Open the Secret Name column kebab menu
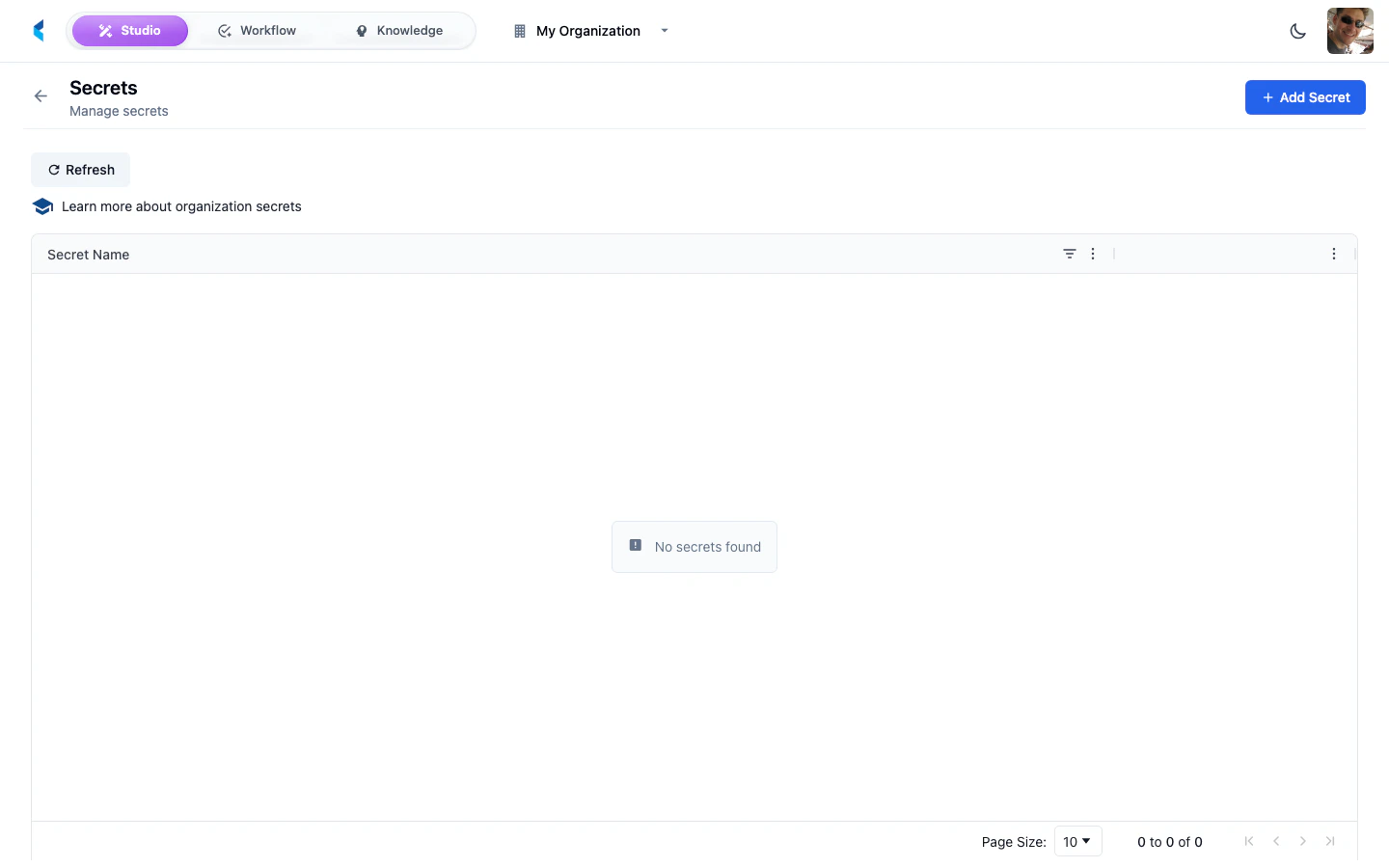The image size is (1389, 868). [x=1093, y=254]
